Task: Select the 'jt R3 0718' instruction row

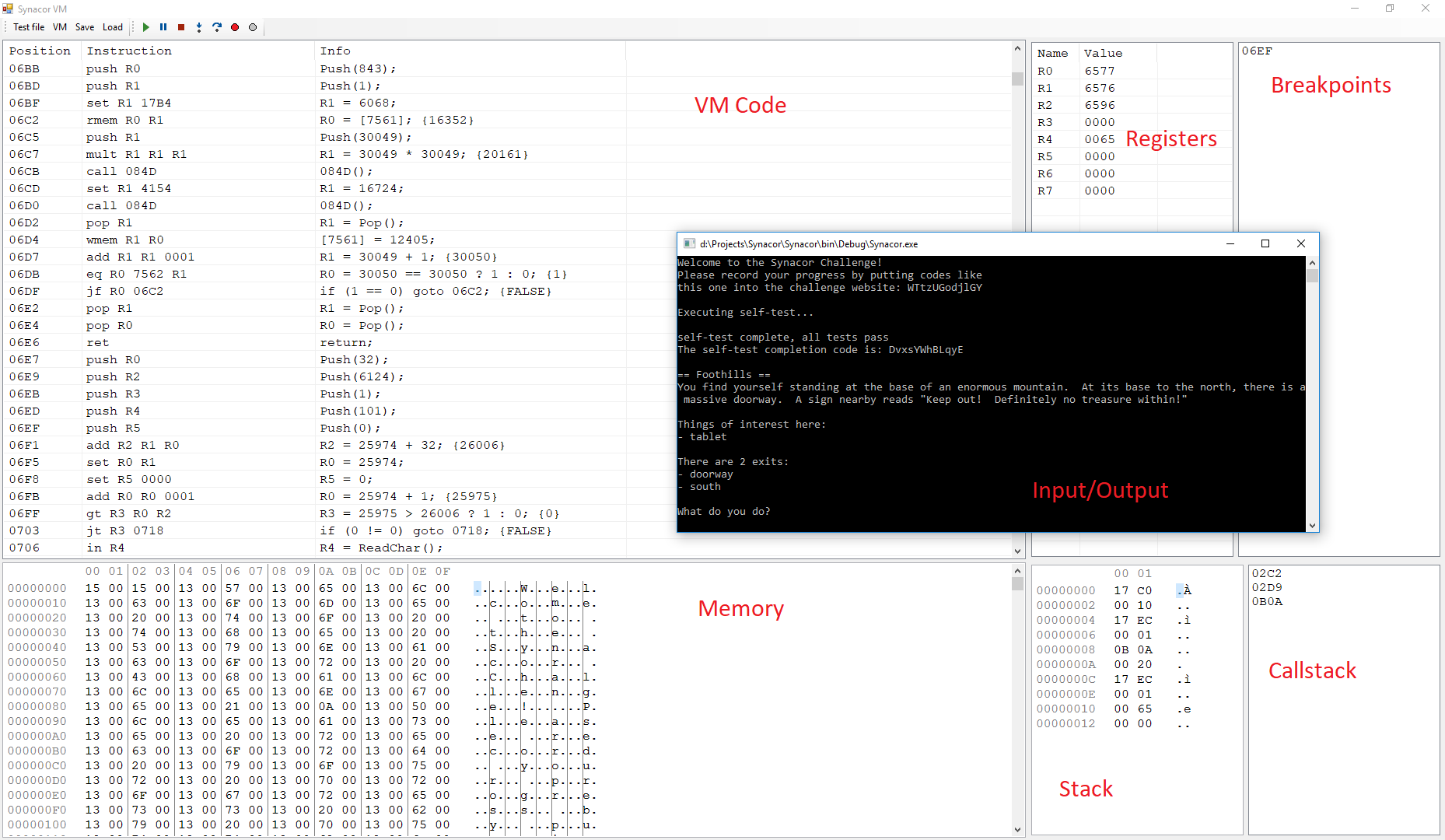Action: point(509,530)
